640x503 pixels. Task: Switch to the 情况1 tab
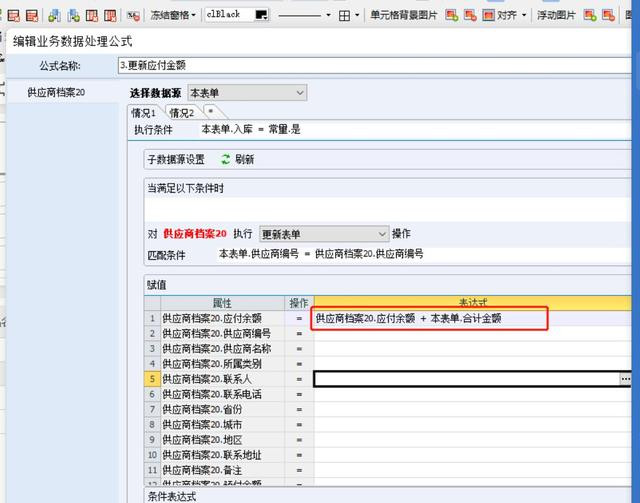[144, 113]
